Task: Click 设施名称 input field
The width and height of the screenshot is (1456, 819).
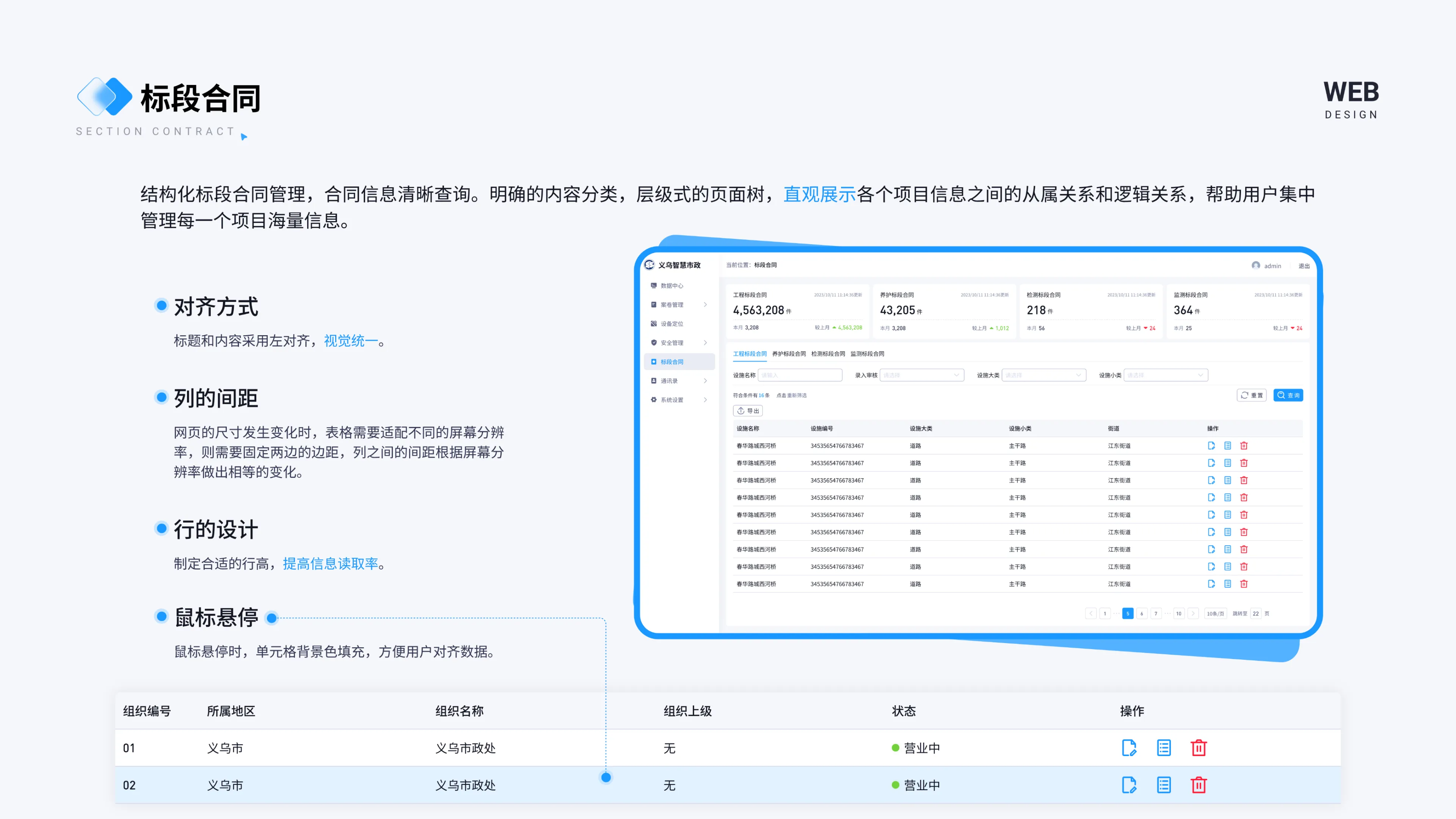Action: click(800, 375)
